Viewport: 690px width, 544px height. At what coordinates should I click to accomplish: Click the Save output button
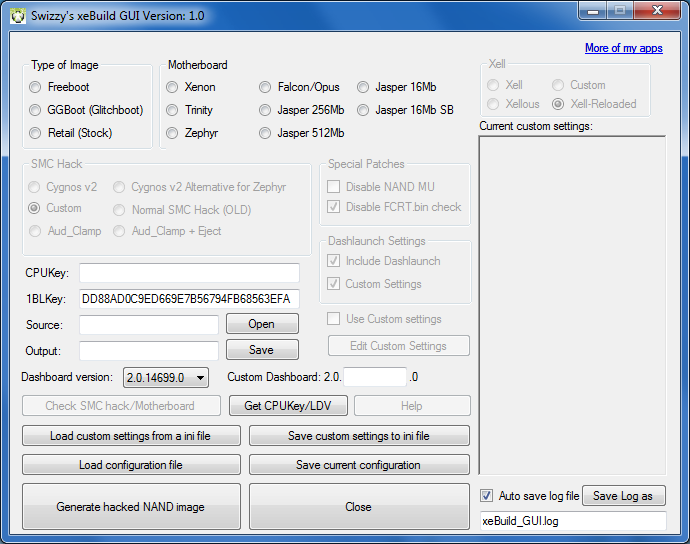[262, 350]
